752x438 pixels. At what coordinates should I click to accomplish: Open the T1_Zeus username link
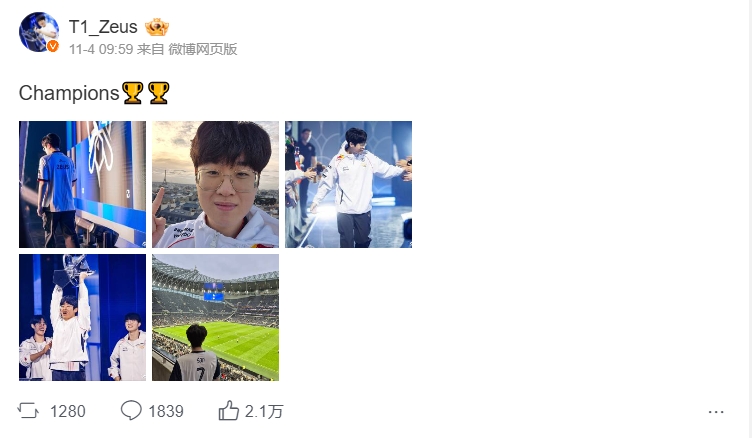[103, 27]
